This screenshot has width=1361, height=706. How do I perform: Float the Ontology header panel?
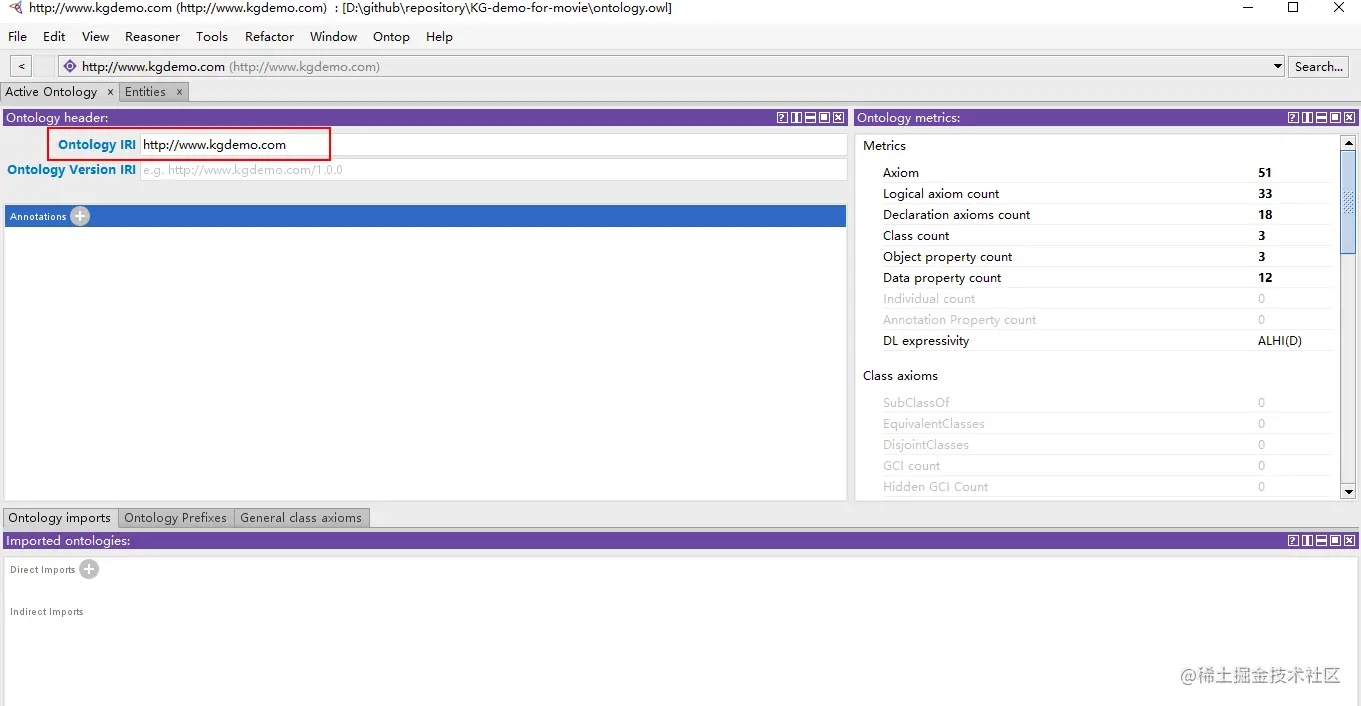[824, 118]
